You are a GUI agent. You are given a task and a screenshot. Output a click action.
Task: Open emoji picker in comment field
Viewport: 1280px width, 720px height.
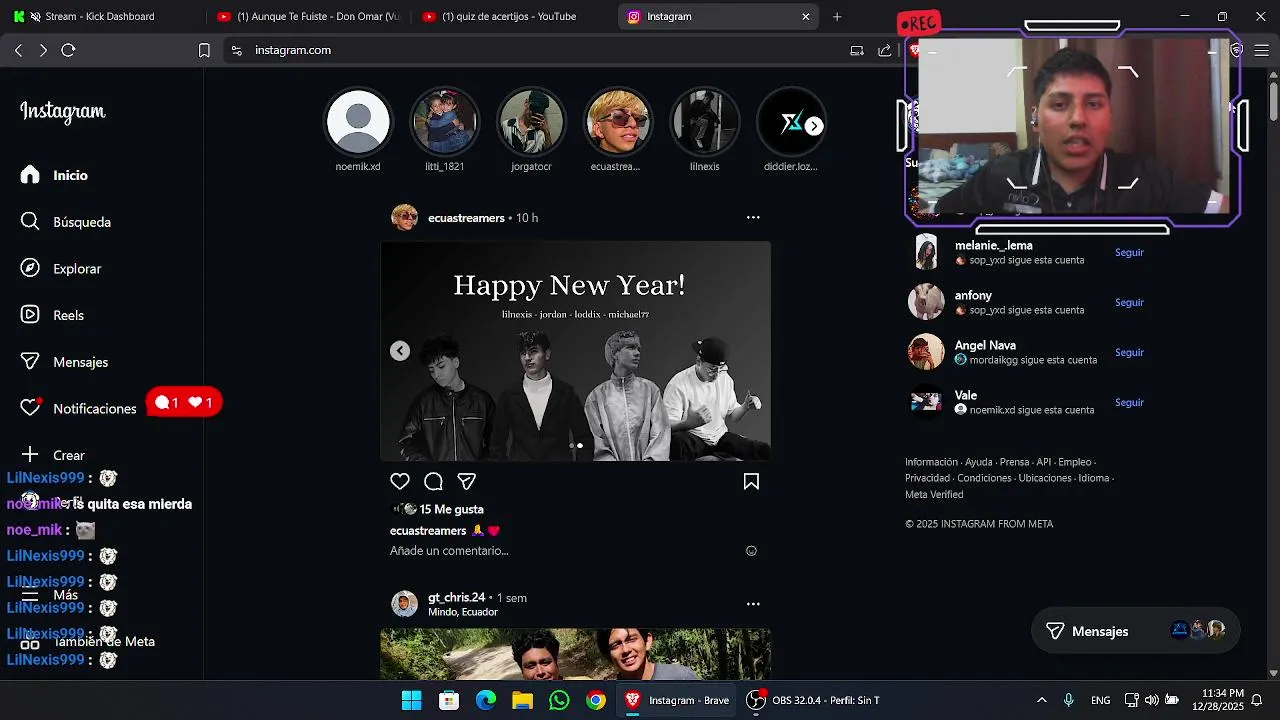(752, 551)
